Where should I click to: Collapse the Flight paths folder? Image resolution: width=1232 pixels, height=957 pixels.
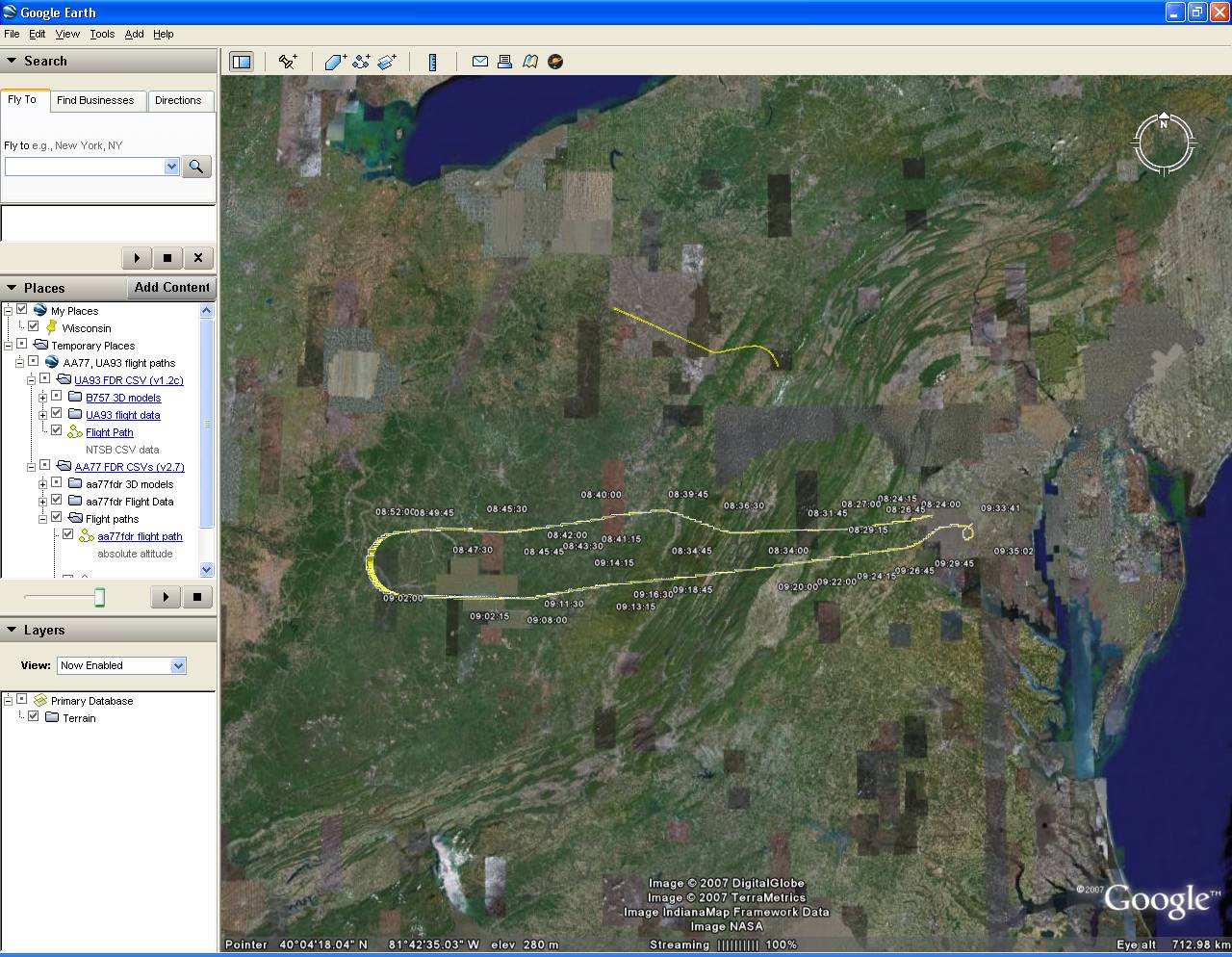pos(42,519)
